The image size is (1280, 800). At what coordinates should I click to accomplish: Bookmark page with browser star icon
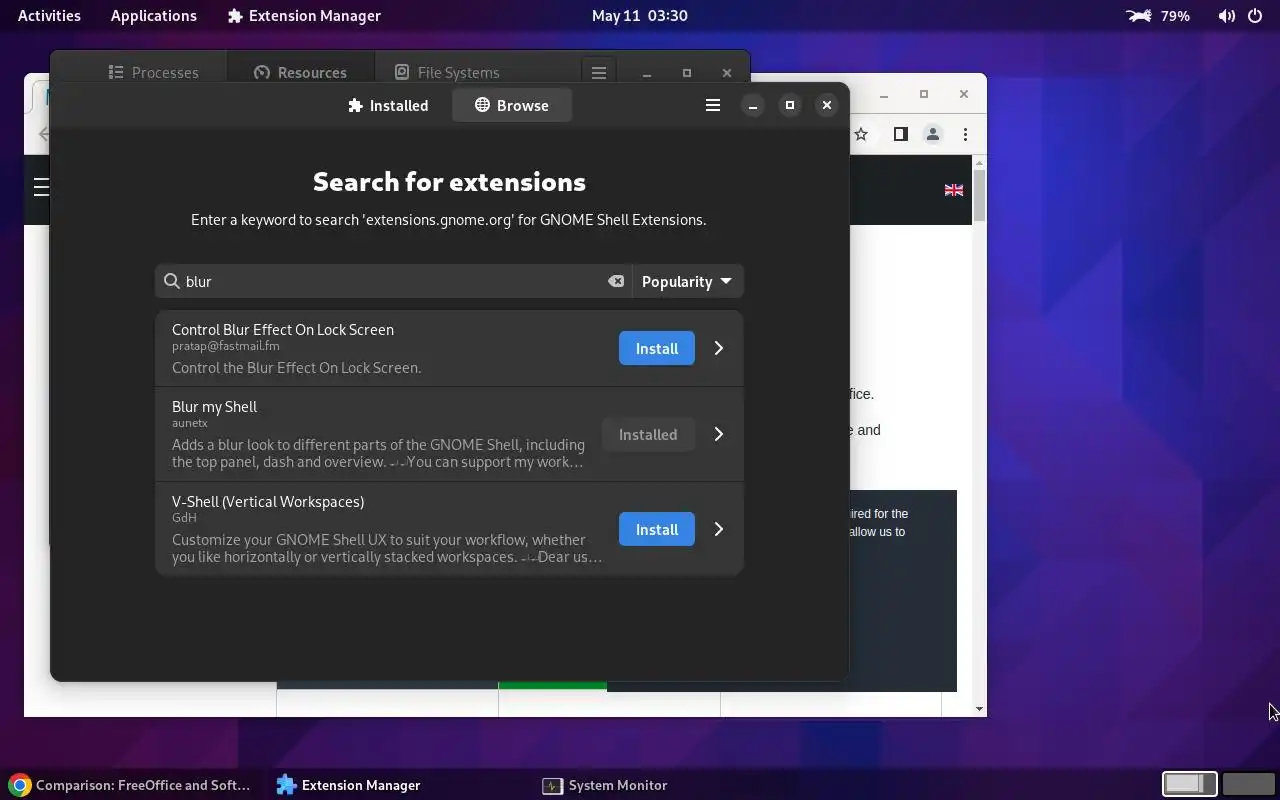(x=861, y=134)
